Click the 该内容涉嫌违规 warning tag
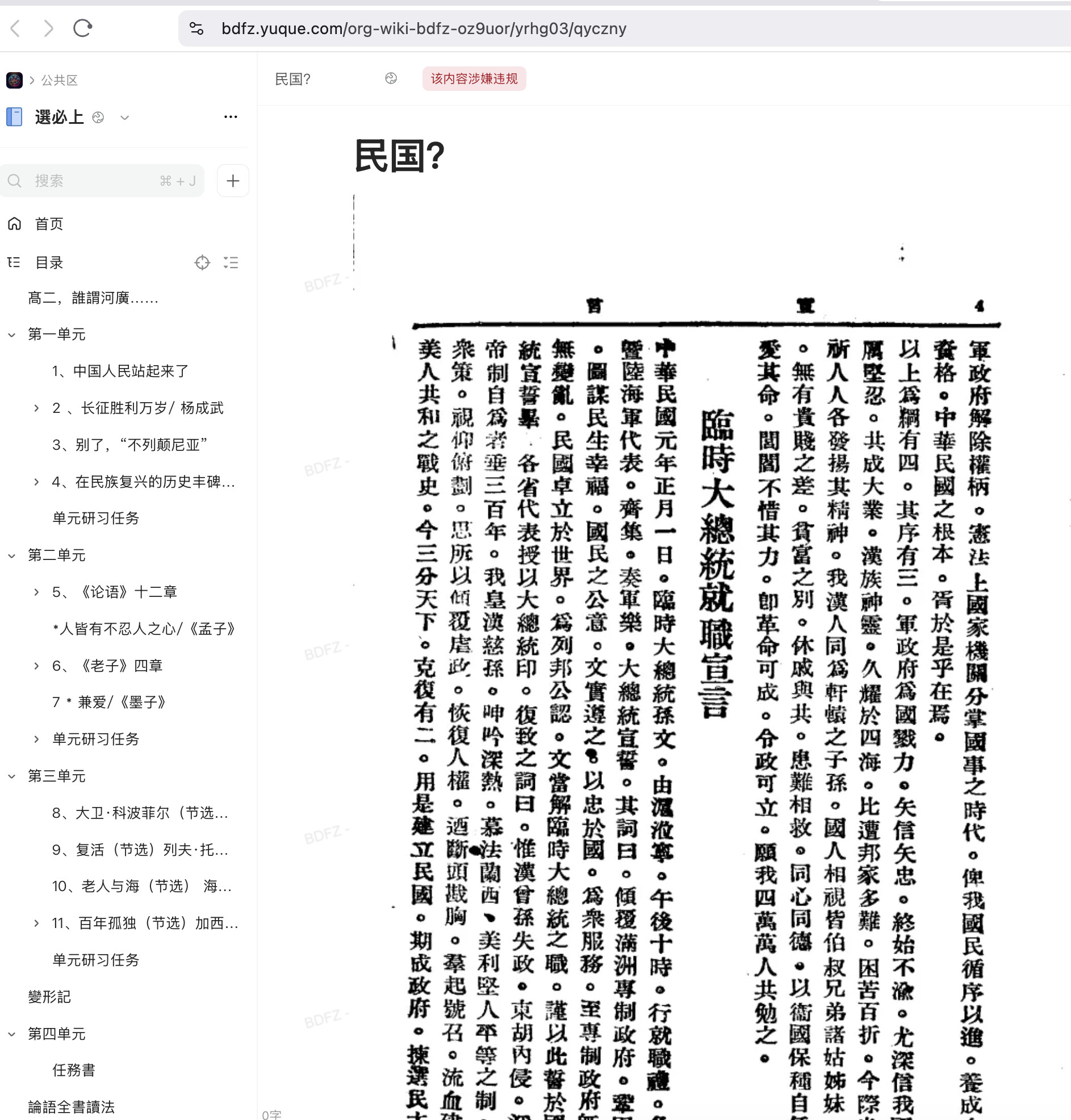This screenshot has width=1071, height=1120. tap(473, 79)
